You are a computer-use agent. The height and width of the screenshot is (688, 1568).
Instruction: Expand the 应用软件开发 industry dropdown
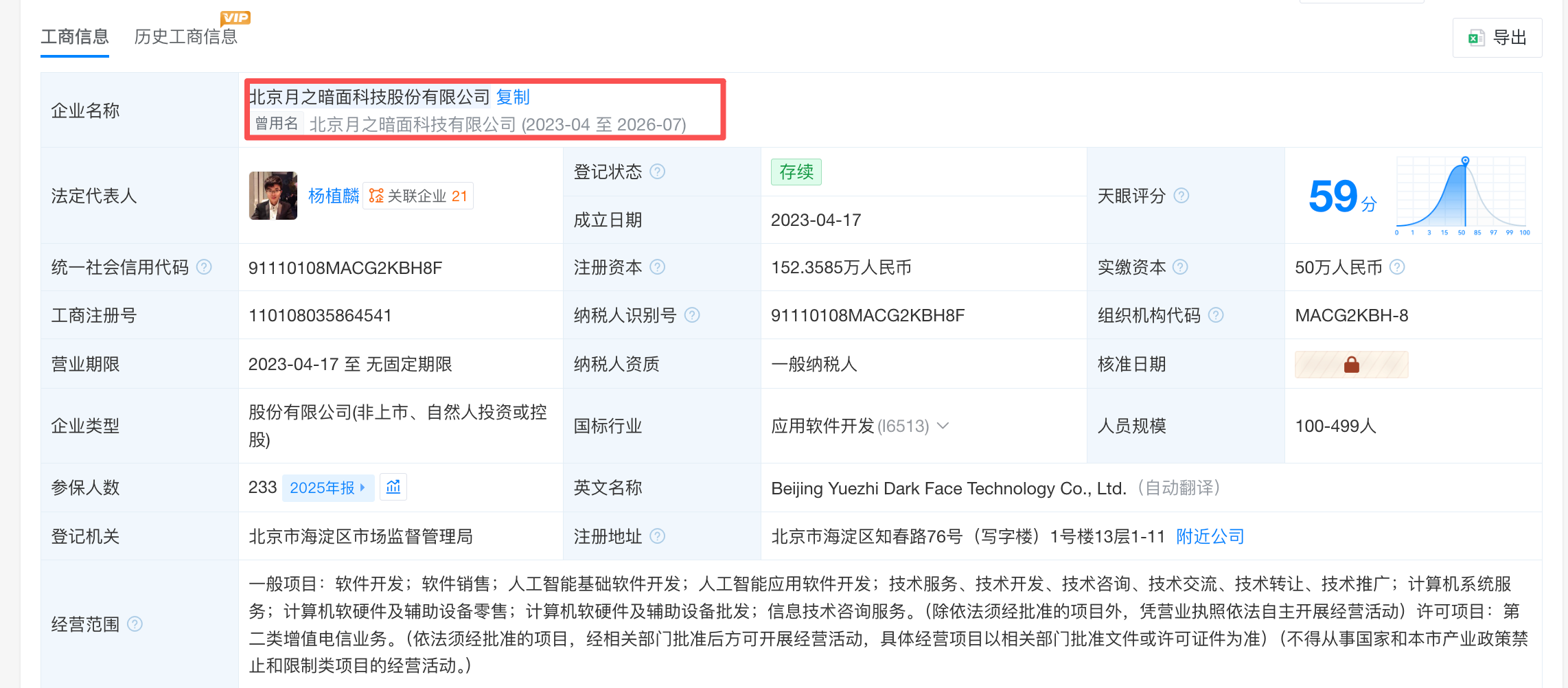coord(943,426)
